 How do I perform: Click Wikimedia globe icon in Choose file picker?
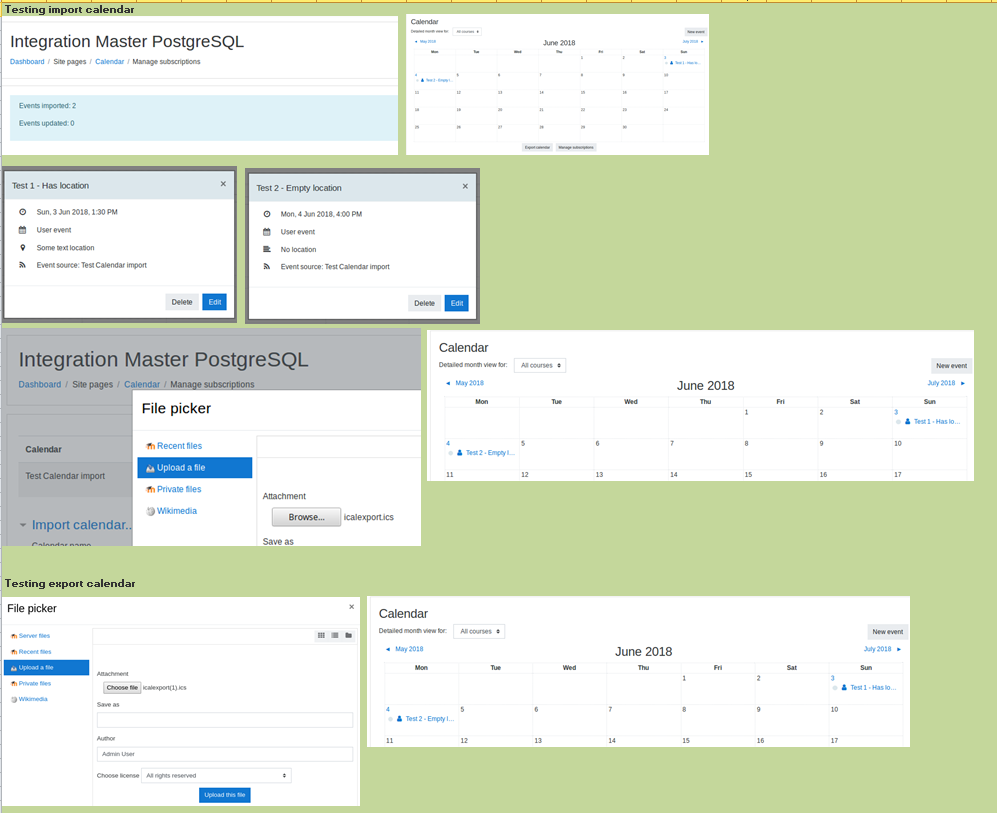point(14,699)
